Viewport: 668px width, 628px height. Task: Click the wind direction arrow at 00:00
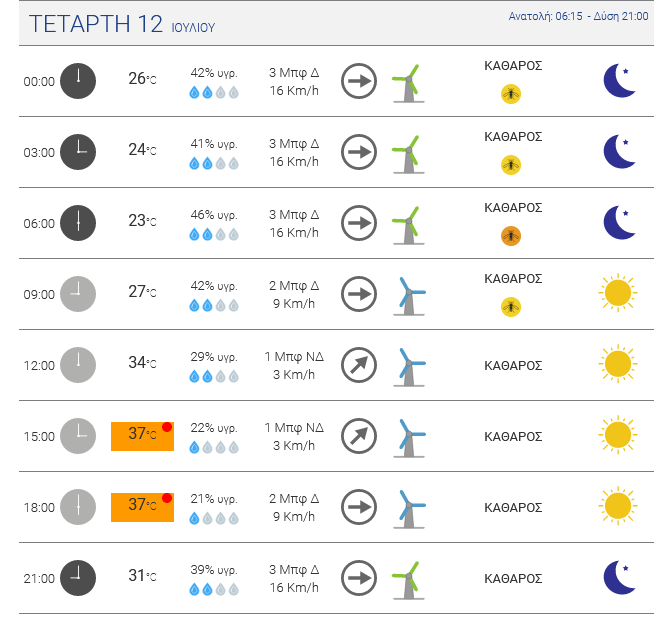click(x=359, y=81)
